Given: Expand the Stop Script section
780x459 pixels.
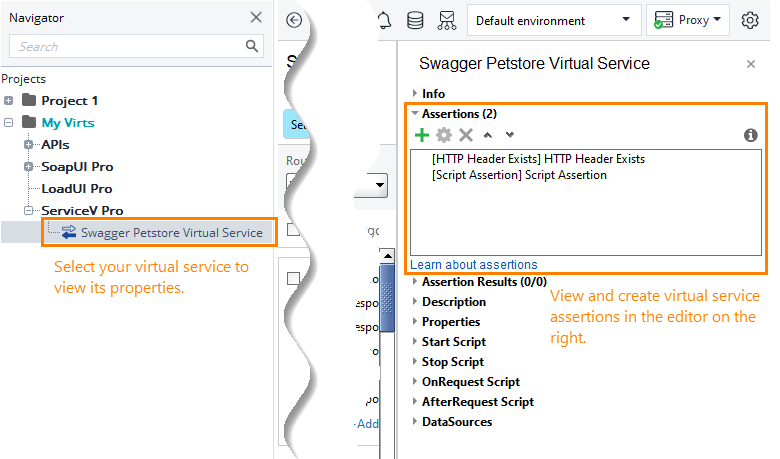Looking at the screenshot, I should 414,361.
